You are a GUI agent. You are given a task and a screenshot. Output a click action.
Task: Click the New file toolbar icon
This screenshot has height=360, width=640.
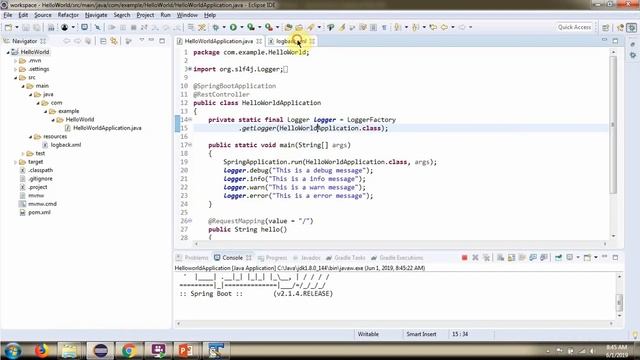(8, 27)
